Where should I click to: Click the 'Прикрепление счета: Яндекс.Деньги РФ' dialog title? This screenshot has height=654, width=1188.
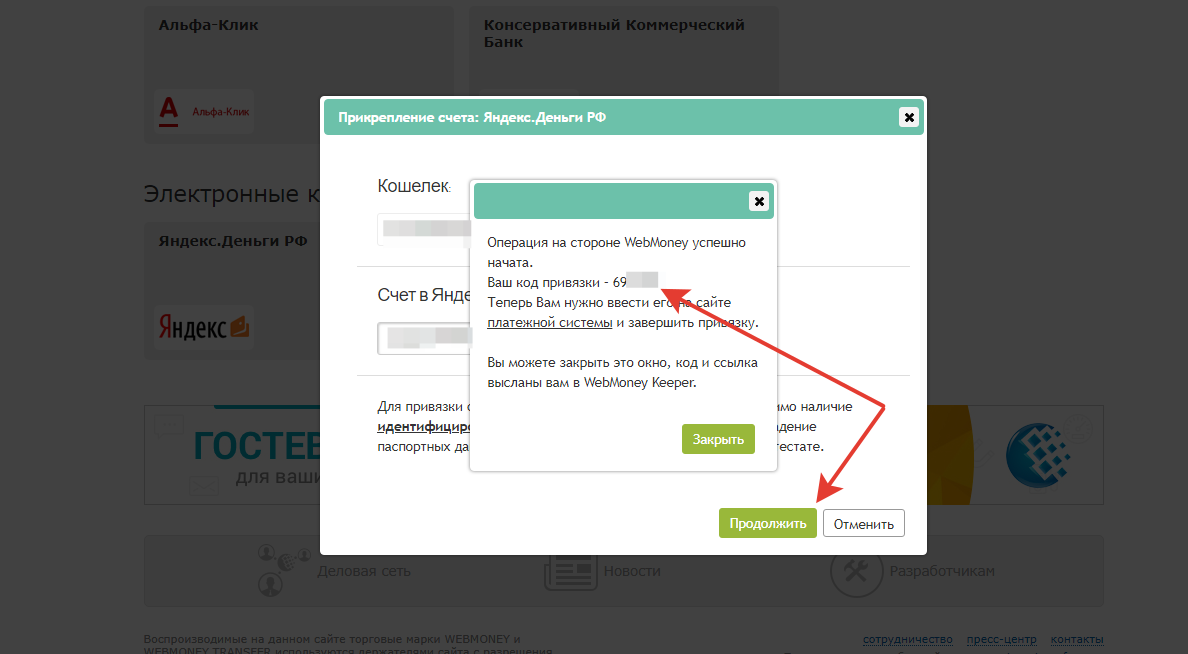click(x=472, y=117)
